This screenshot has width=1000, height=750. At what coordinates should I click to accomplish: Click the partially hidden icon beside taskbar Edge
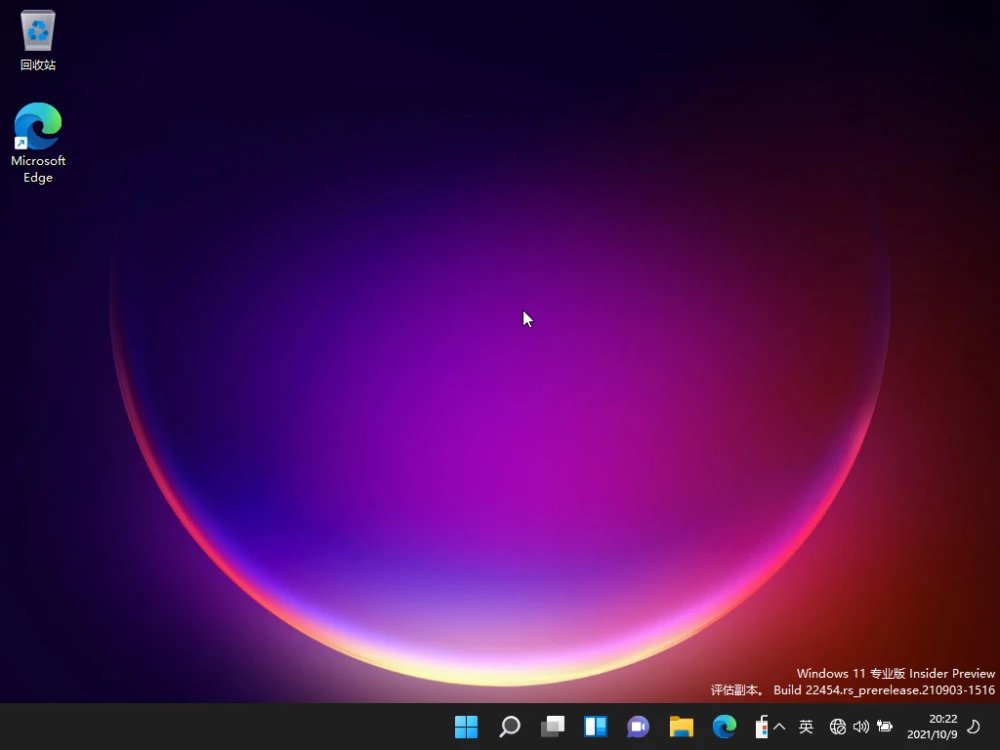point(761,727)
